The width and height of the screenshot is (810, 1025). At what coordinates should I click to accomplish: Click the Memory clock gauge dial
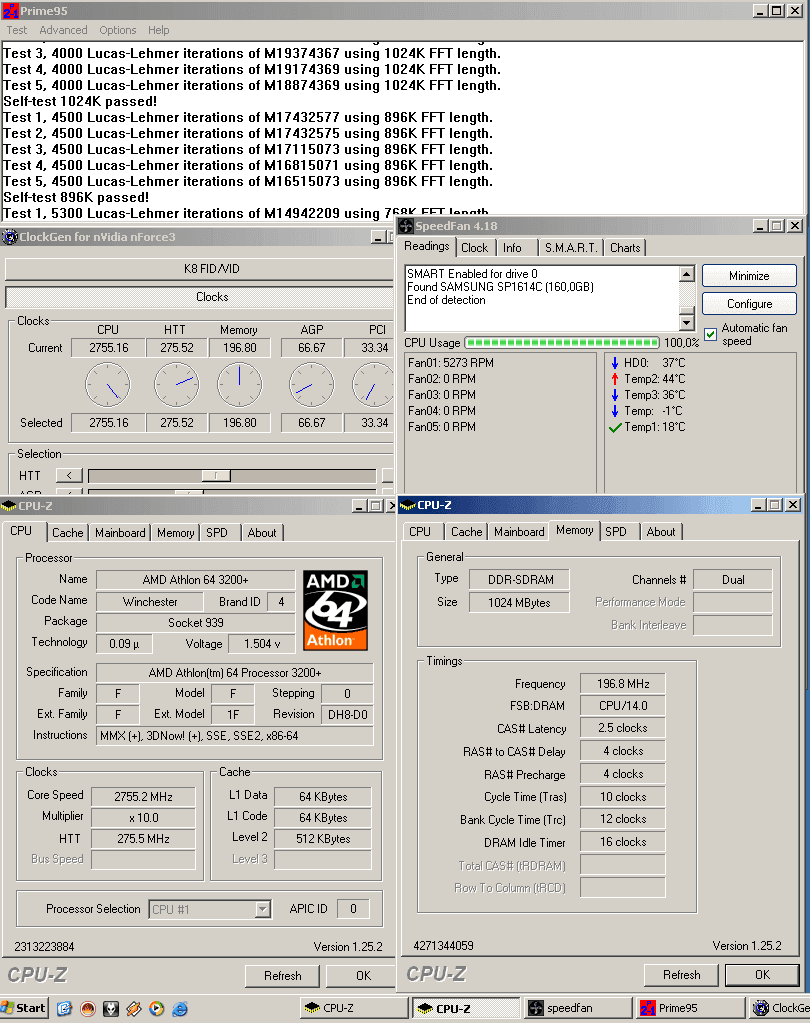pos(239,385)
